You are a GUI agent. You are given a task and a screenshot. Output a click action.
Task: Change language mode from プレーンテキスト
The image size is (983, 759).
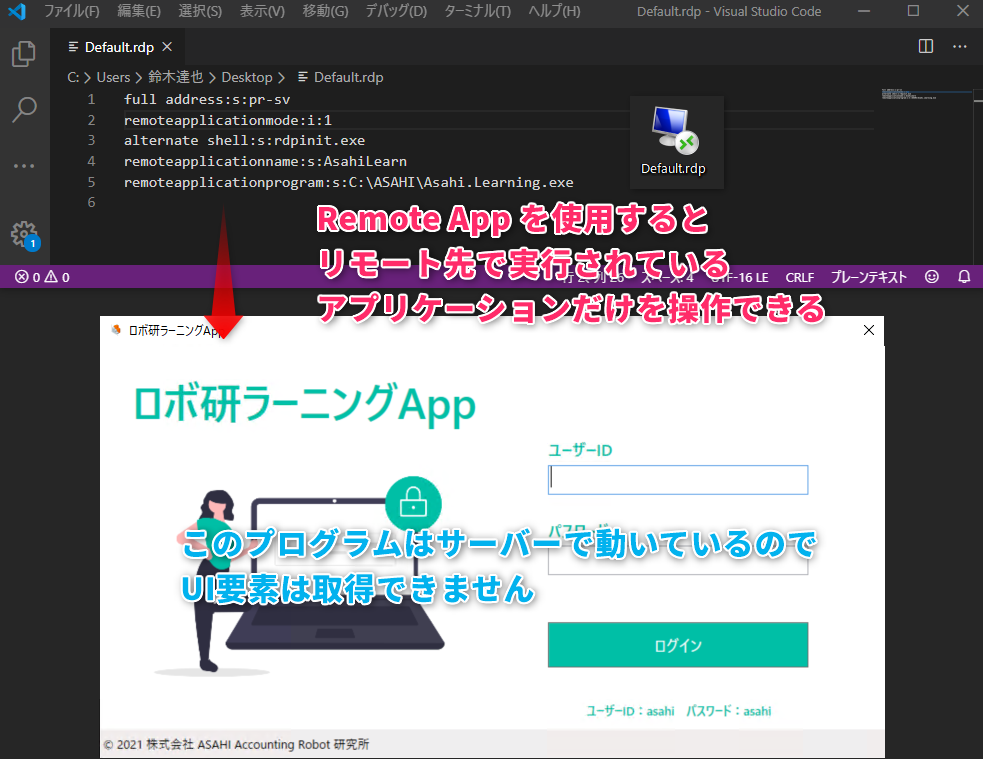[x=868, y=277]
